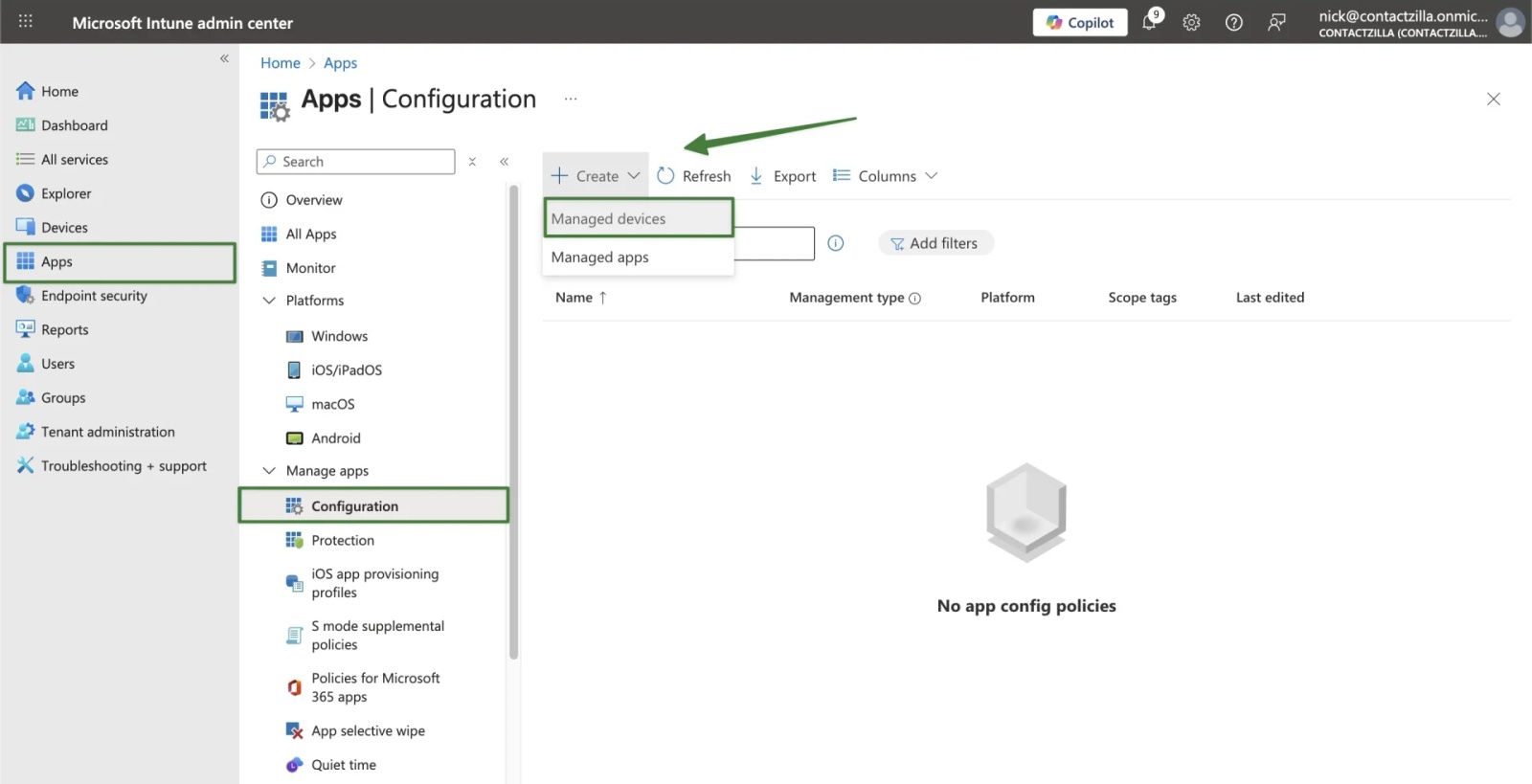Click the Policies for Microsoft 365 apps icon
Viewport: 1532px width, 784px height.
pyautogui.click(x=295, y=687)
